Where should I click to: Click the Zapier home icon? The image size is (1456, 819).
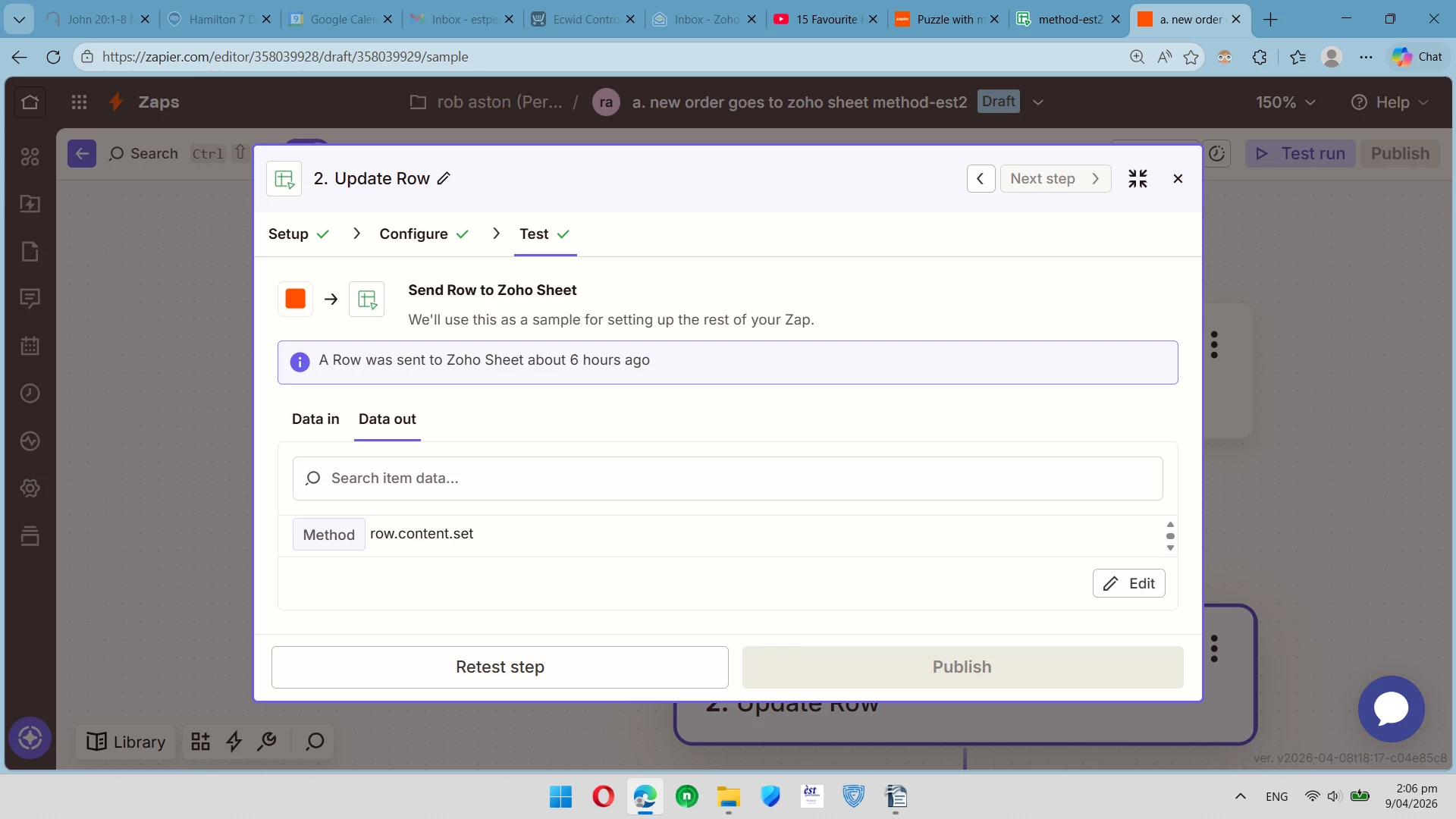(30, 102)
